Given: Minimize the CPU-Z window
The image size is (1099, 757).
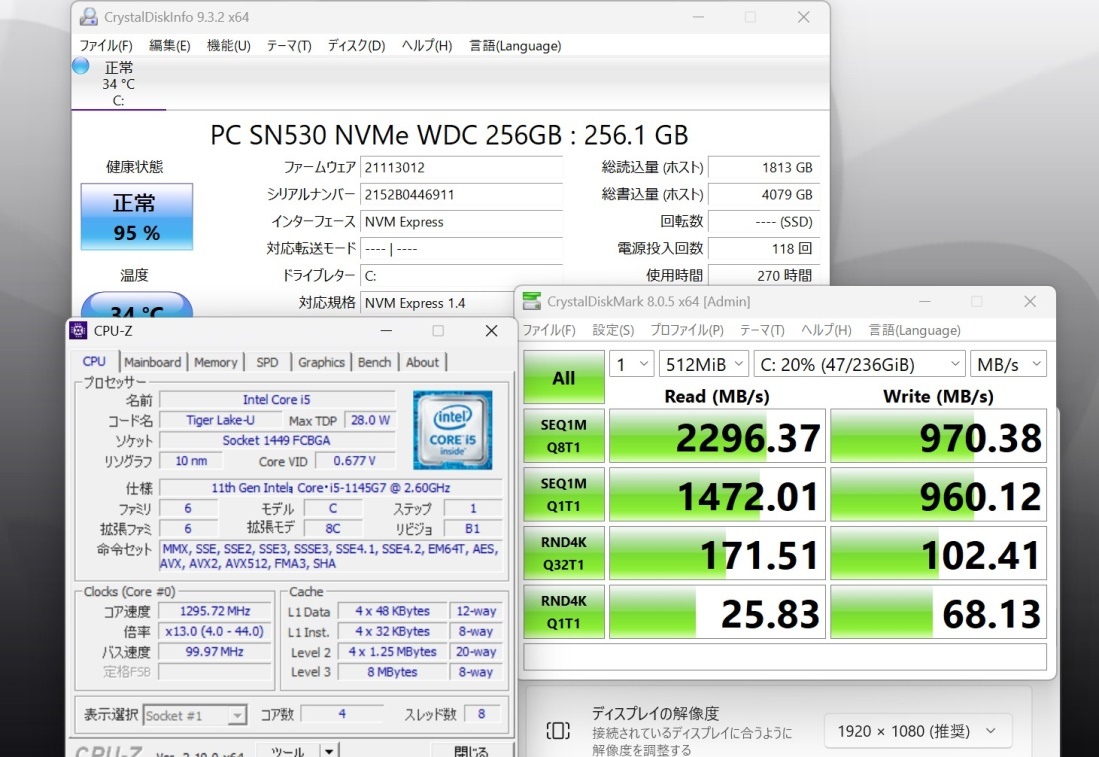Looking at the screenshot, I should point(386,330).
